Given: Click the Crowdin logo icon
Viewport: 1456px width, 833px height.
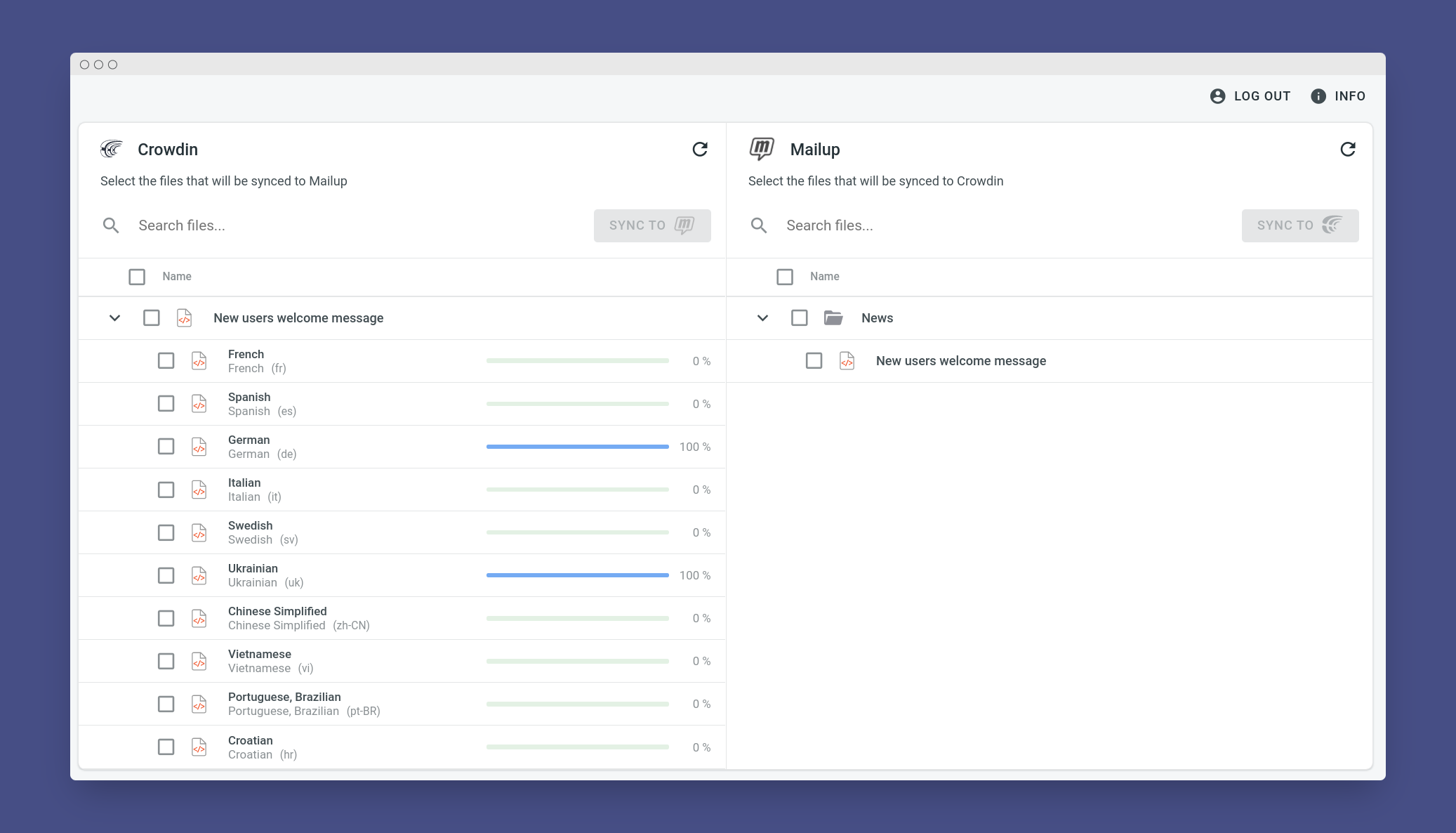Looking at the screenshot, I should click(x=111, y=149).
